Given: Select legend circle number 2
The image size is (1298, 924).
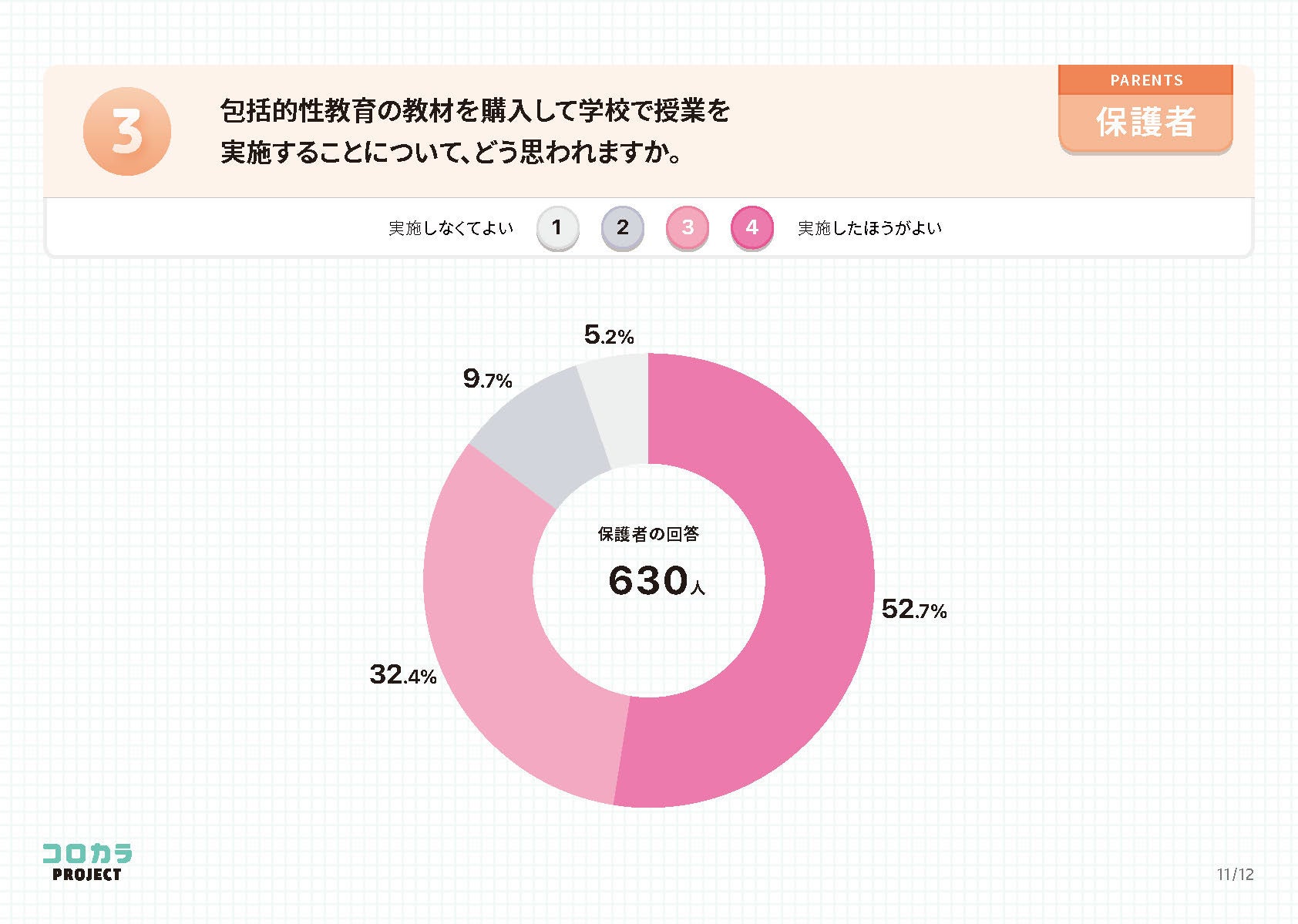Looking at the screenshot, I should (622, 227).
